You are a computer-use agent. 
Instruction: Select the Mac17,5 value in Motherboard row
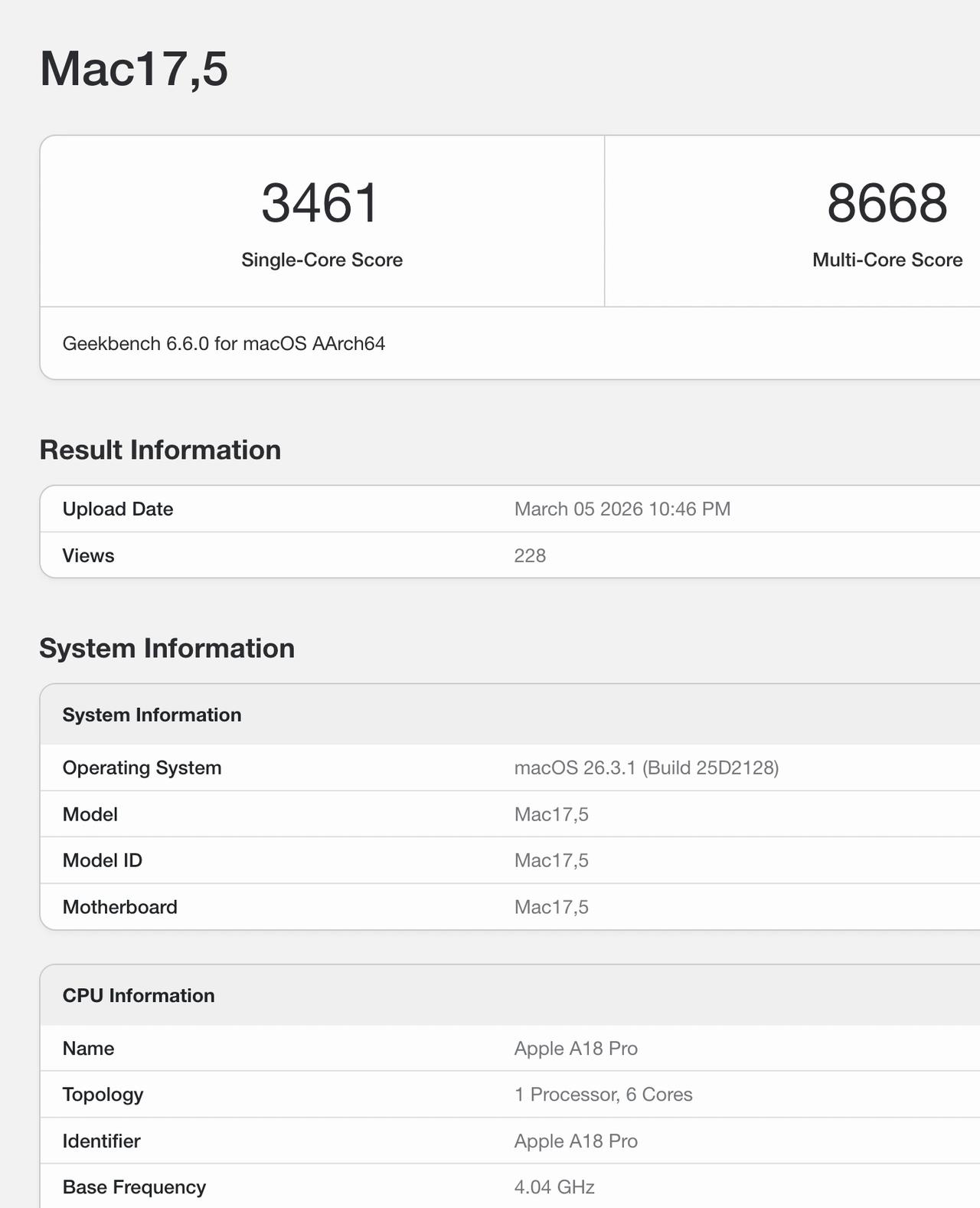[551, 907]
